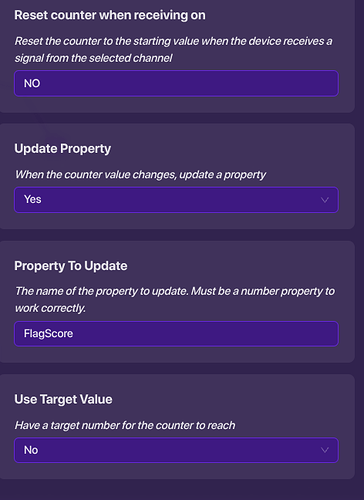The height and width of the screenshot is (500, 364).
Task: Focus the reset counter channel field
Action: tap(176, 83)
